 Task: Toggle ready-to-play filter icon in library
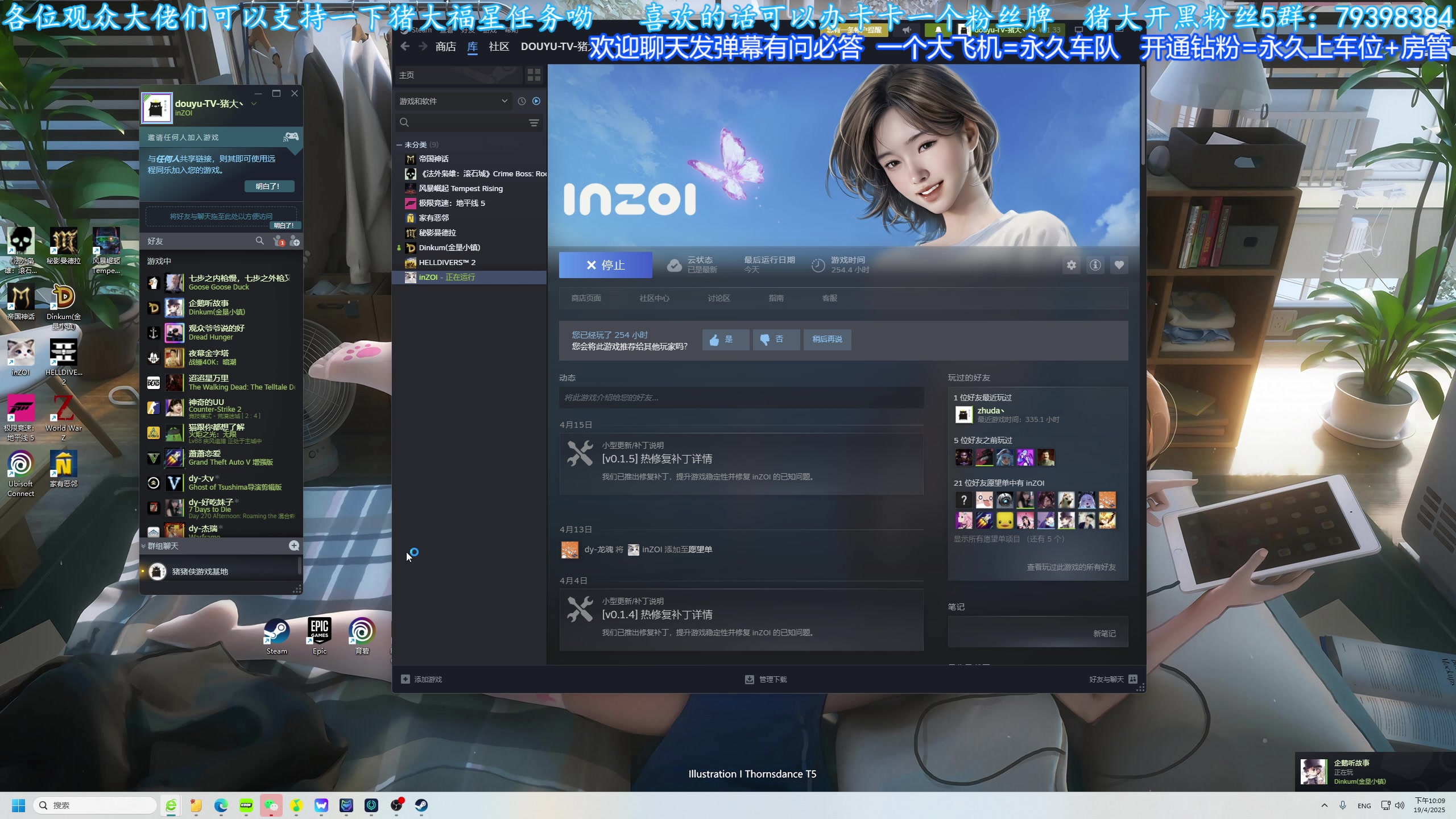[x=536, y=101]
